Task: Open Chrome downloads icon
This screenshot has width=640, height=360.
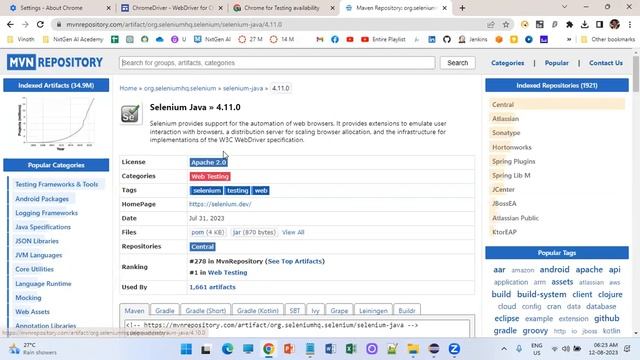Action: (x=584, y=24)
